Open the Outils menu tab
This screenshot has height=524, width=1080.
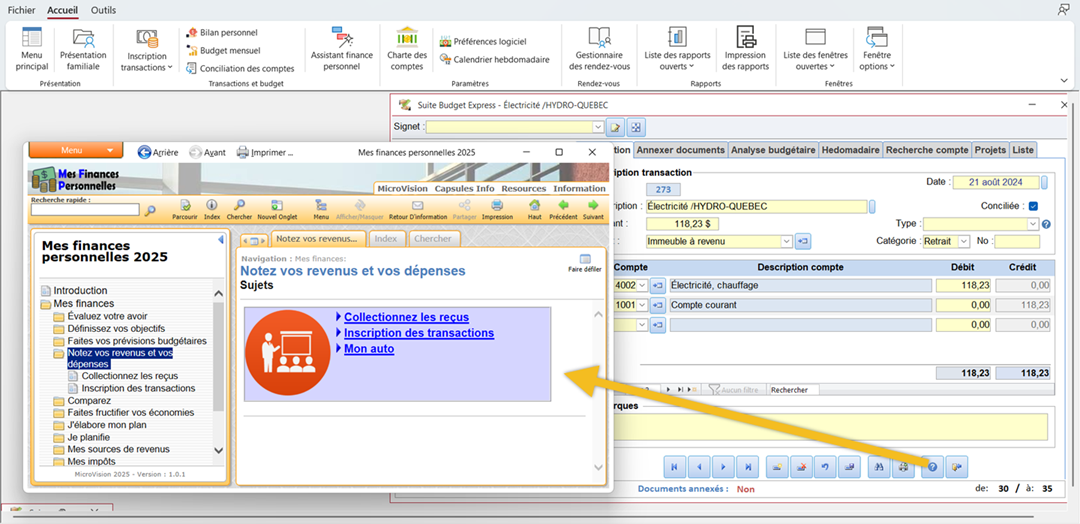(103, 10)
